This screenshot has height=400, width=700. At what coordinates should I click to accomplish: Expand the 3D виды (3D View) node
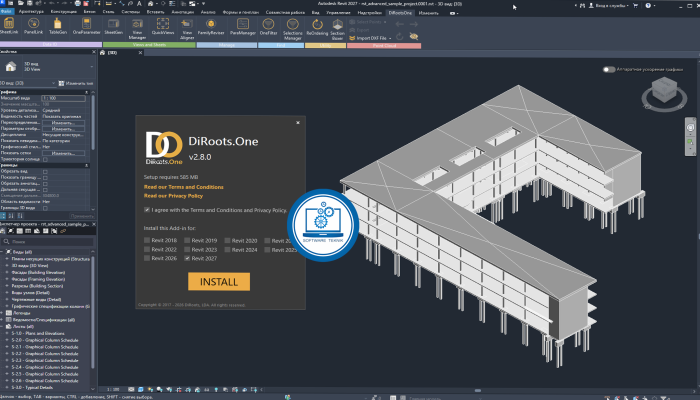coord(7,266)
